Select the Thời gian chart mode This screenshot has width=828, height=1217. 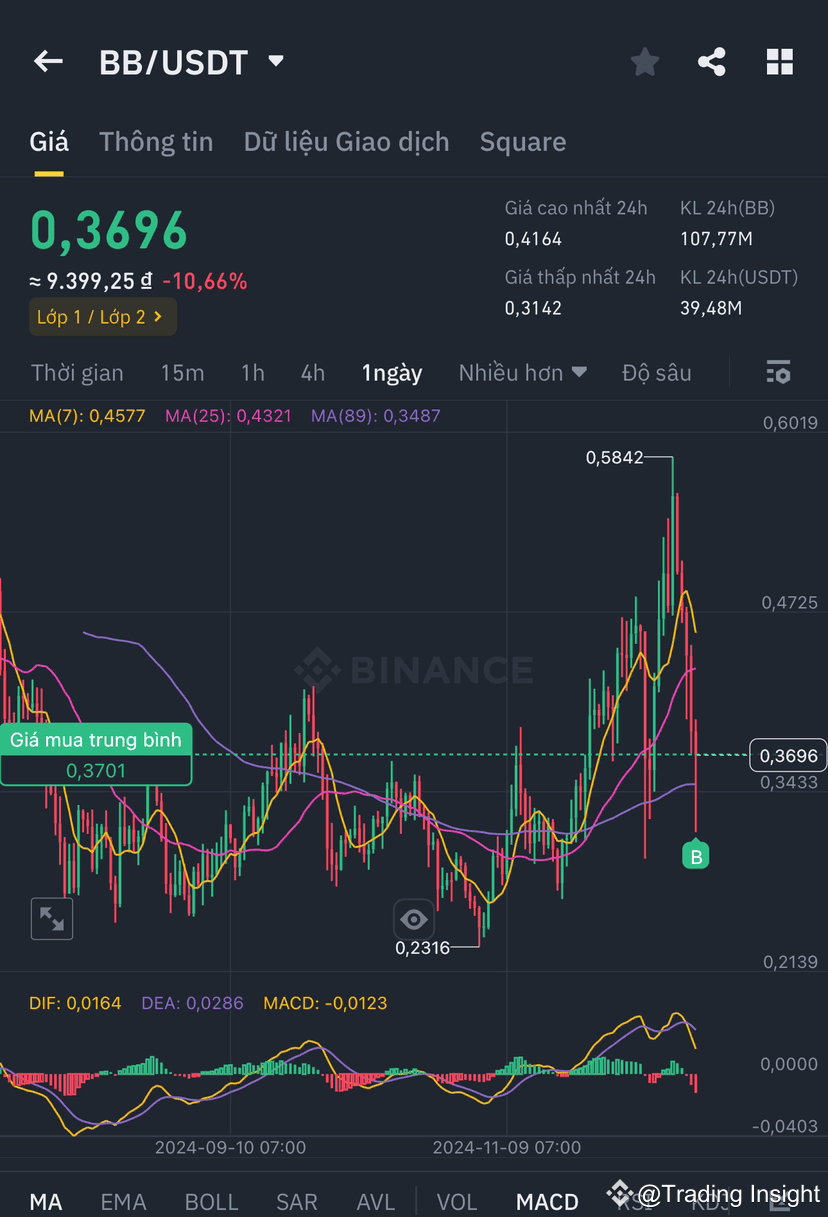click(x=77, y=373)
